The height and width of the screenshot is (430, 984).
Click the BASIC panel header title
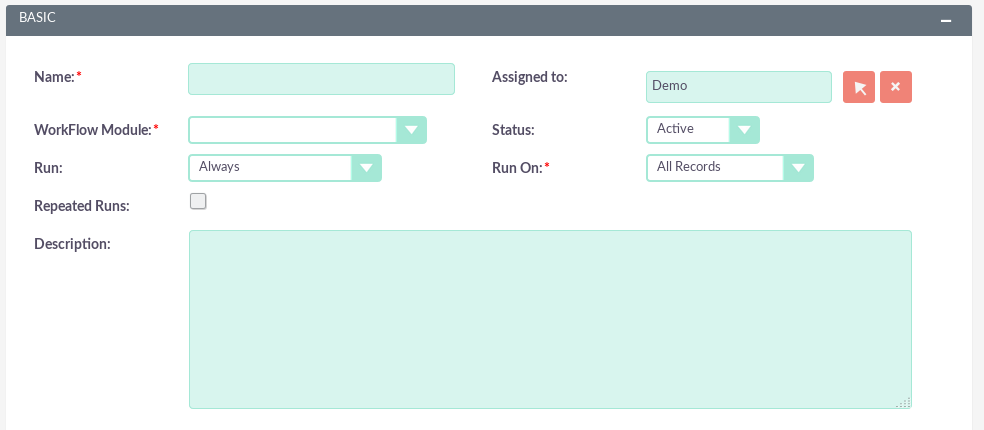tap(37, 17)
